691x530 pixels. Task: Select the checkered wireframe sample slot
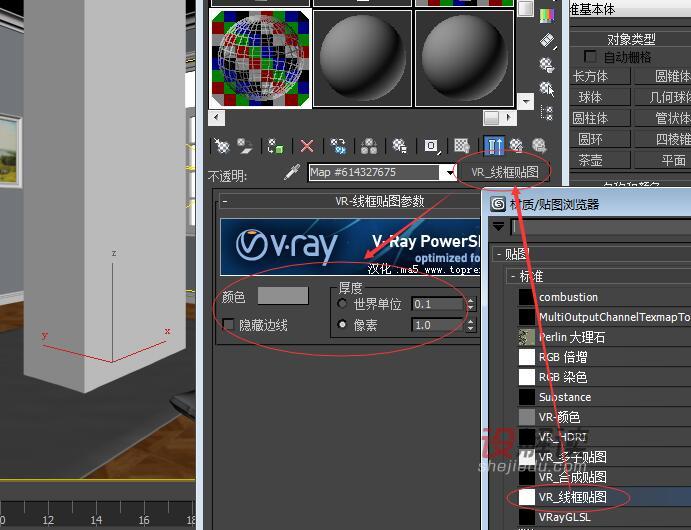click(260, 58)
